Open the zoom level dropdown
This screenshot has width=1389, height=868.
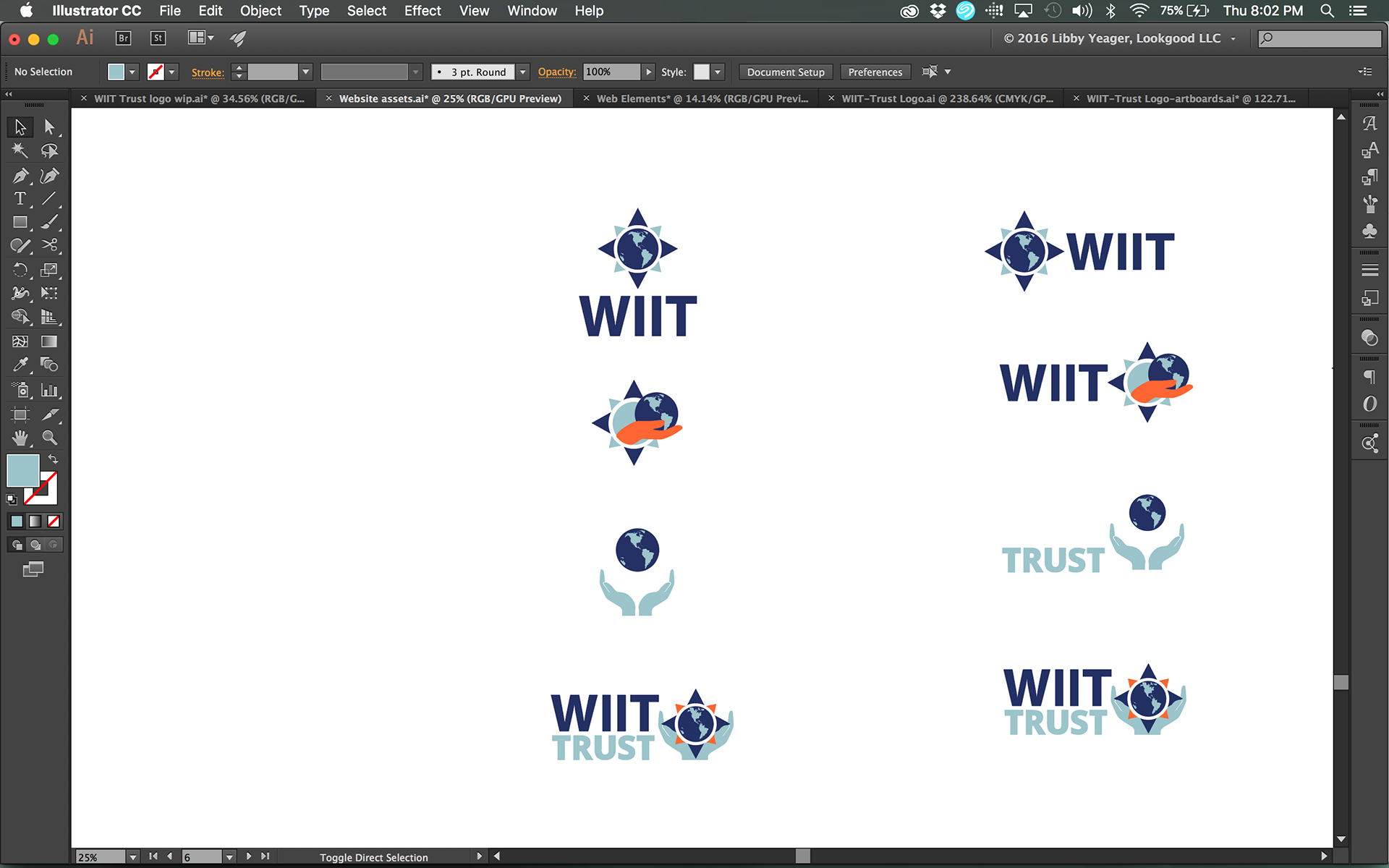coord(132,857)
